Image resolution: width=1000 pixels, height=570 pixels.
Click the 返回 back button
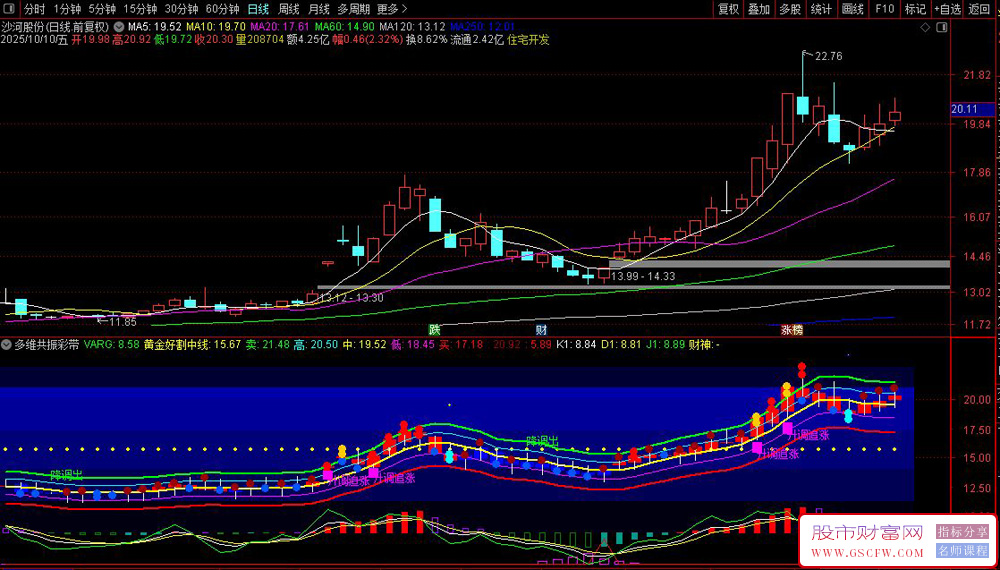(x=980, y=9)
